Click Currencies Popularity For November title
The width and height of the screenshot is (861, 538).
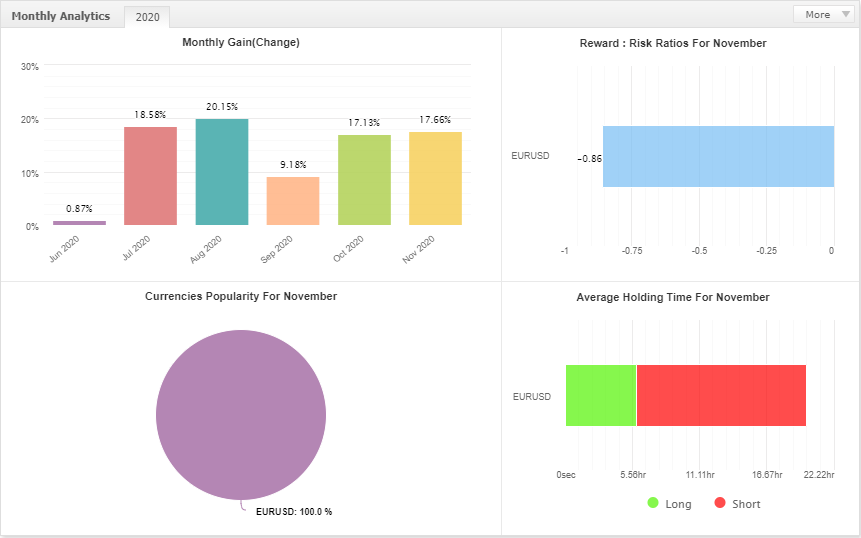tap(241, 296)
